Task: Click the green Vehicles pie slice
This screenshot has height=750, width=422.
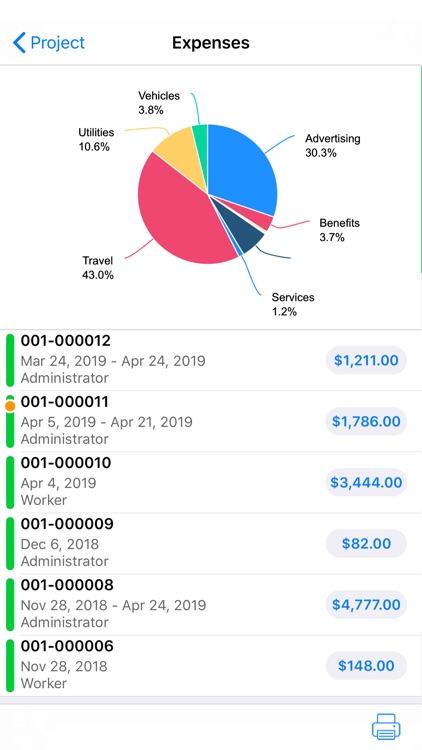Action: (x=200, y=143)
